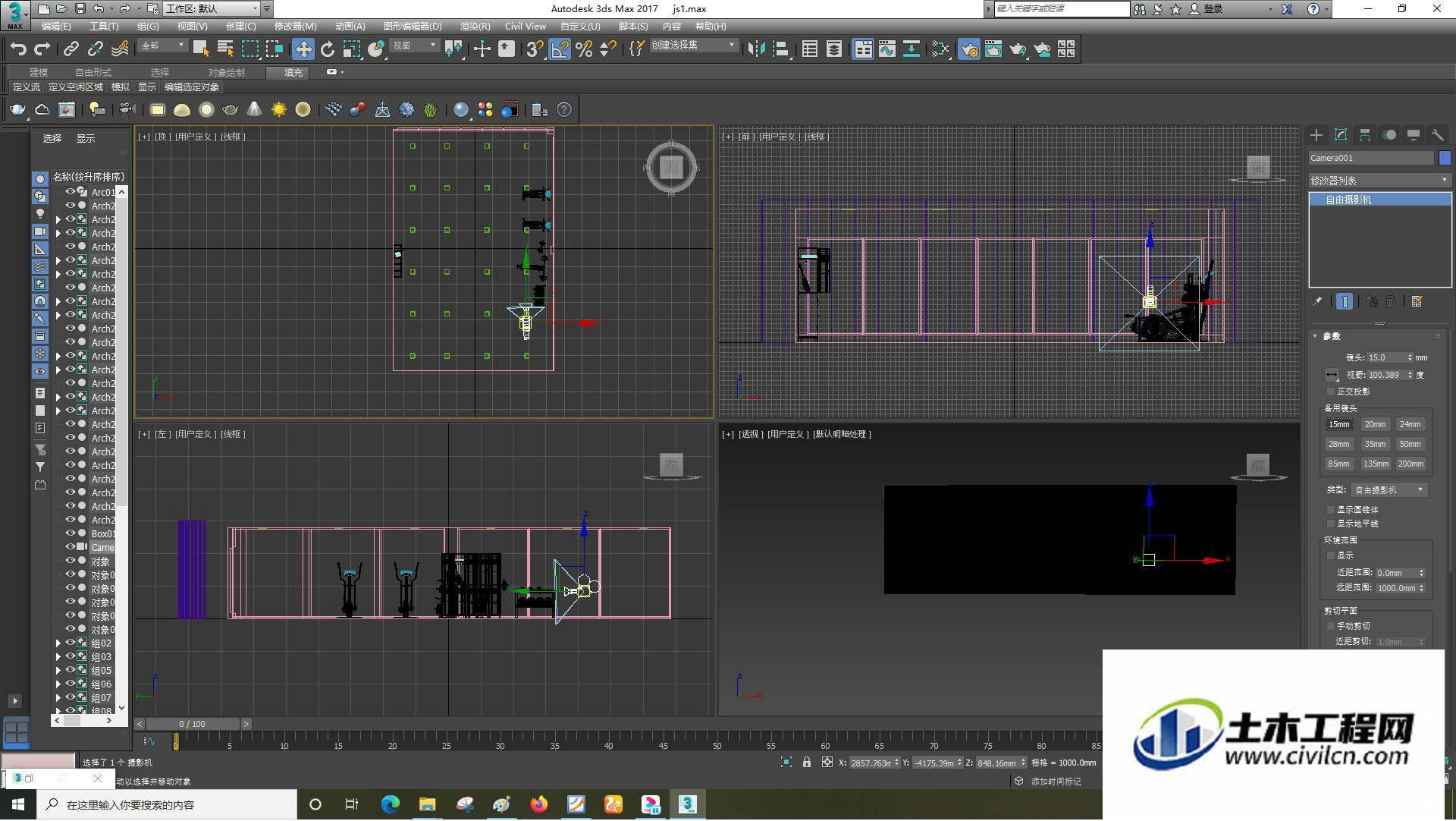Click the Pin Stack pushpin icon
The width and height of the screenshot is (1456, 821).
coord(1317,301)
